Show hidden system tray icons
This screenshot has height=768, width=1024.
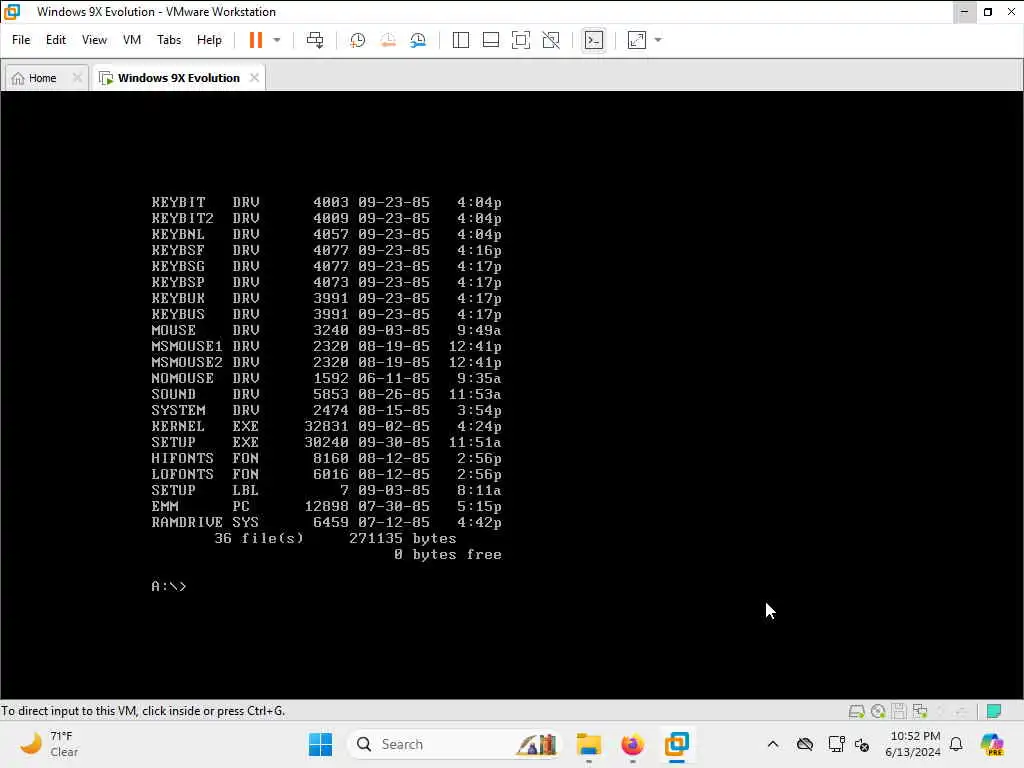point(773,744)
